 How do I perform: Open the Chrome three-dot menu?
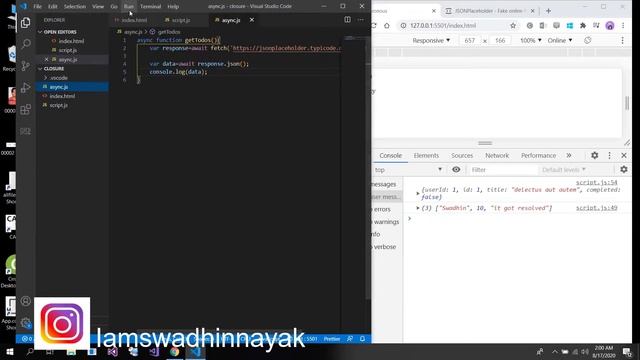(x=623, y=25)
